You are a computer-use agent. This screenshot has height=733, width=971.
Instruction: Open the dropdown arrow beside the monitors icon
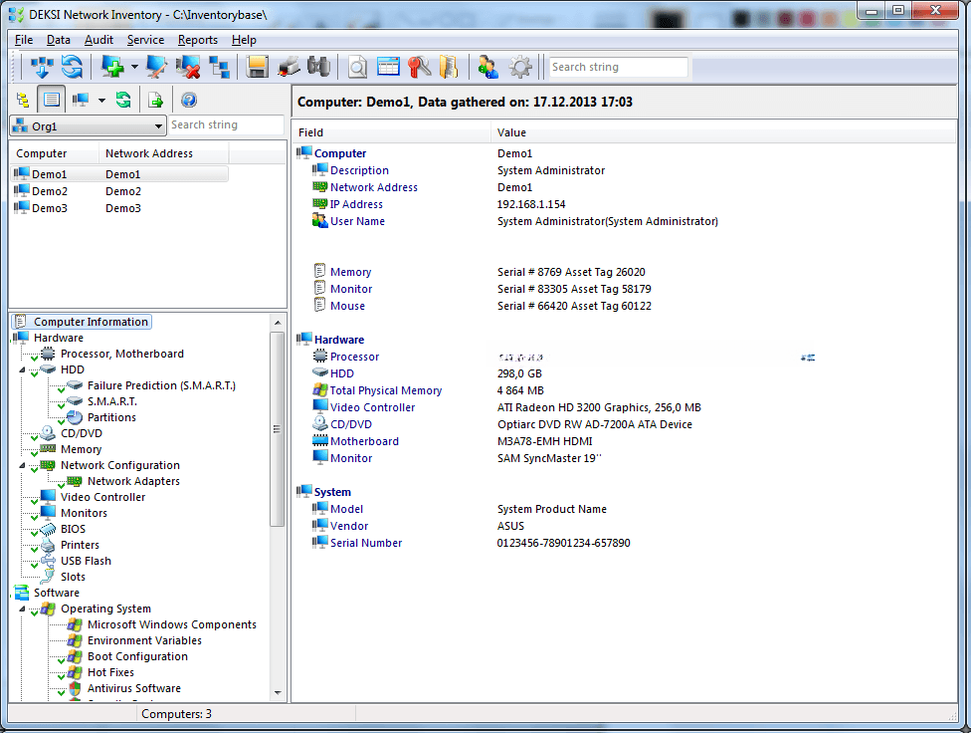[102, 100]
